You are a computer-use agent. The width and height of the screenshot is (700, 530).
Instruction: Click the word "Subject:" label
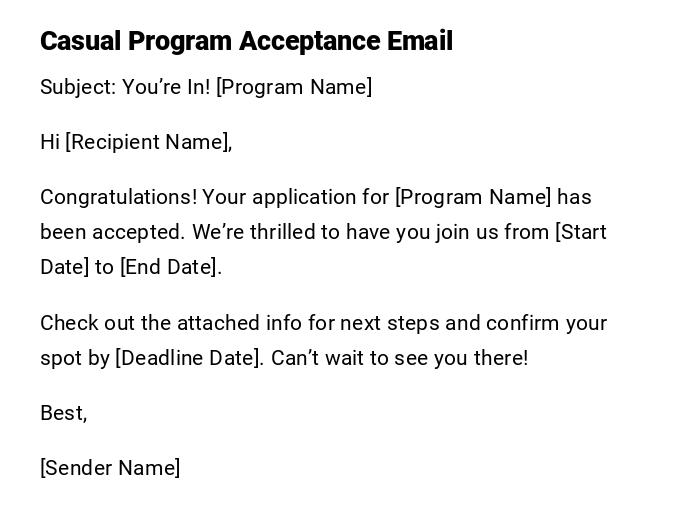[78, 87]
